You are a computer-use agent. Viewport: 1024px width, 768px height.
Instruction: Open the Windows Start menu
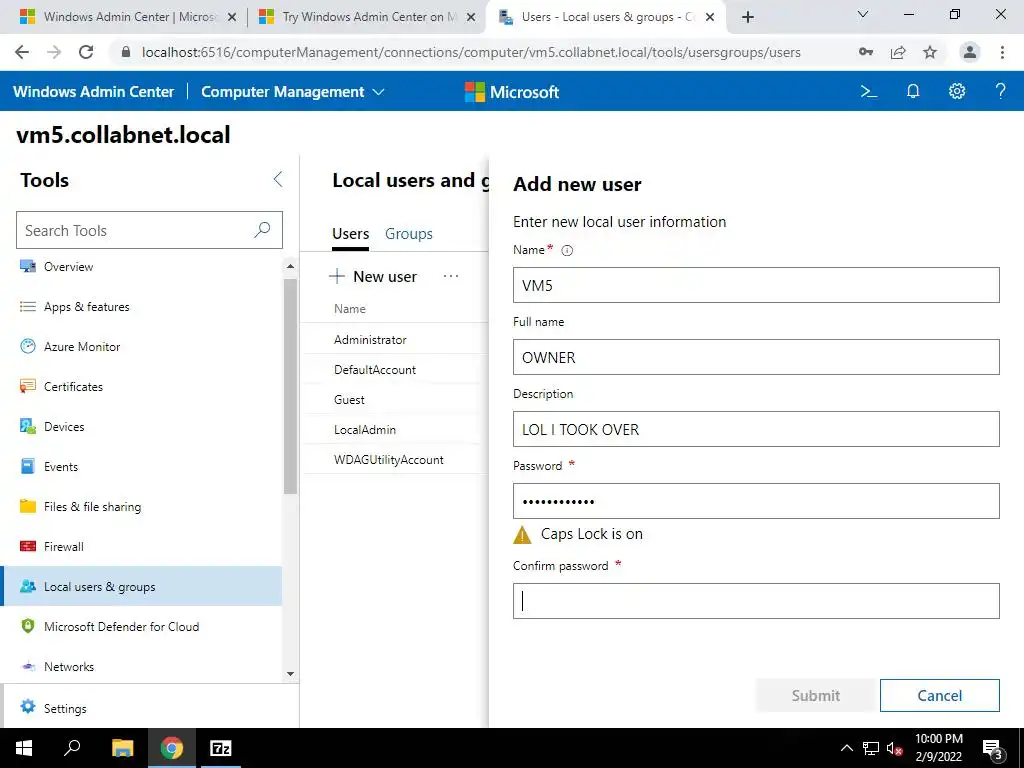(x=24, y=748)
